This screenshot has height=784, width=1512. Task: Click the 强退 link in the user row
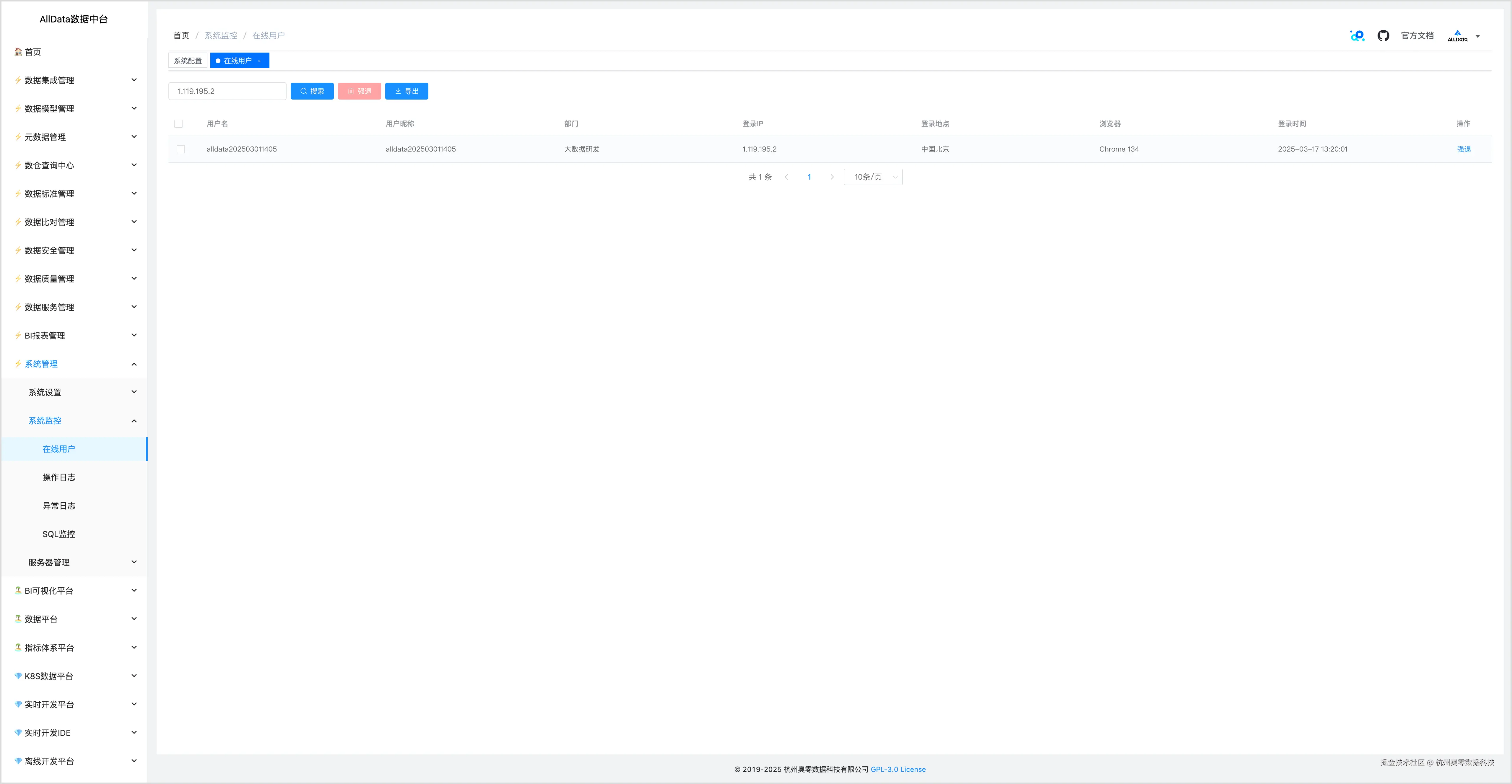pyautogui.click(x=1463, y=149)
